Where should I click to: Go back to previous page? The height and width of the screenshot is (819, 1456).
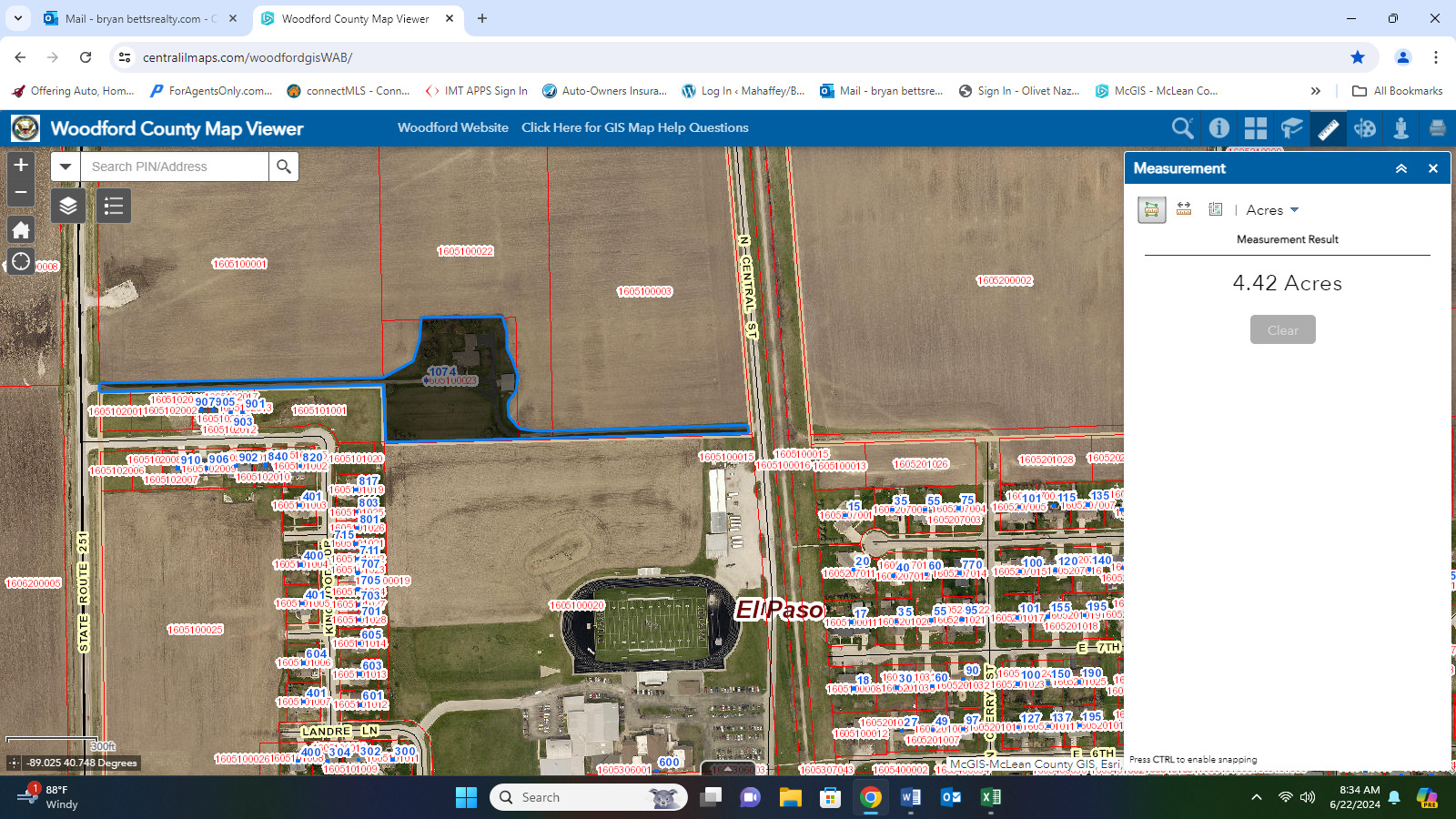coord(20,57)
